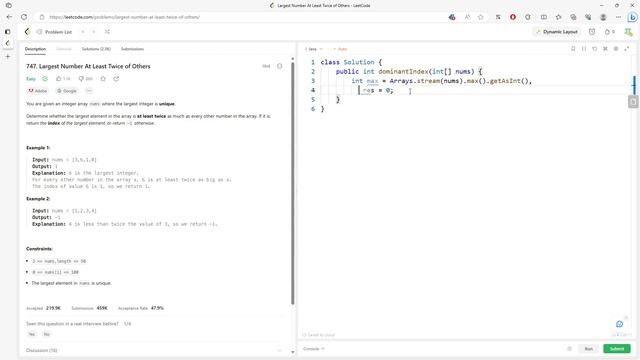This screenshot has height=360, width=640.
Task: Add a new tab with plus icon
Action: [x=8, y=56]
